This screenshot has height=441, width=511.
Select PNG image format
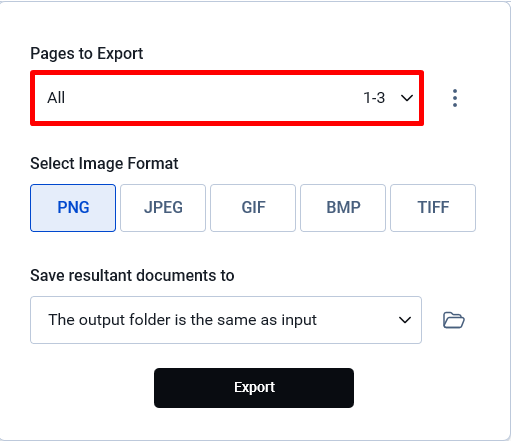[x=73, y=208]
